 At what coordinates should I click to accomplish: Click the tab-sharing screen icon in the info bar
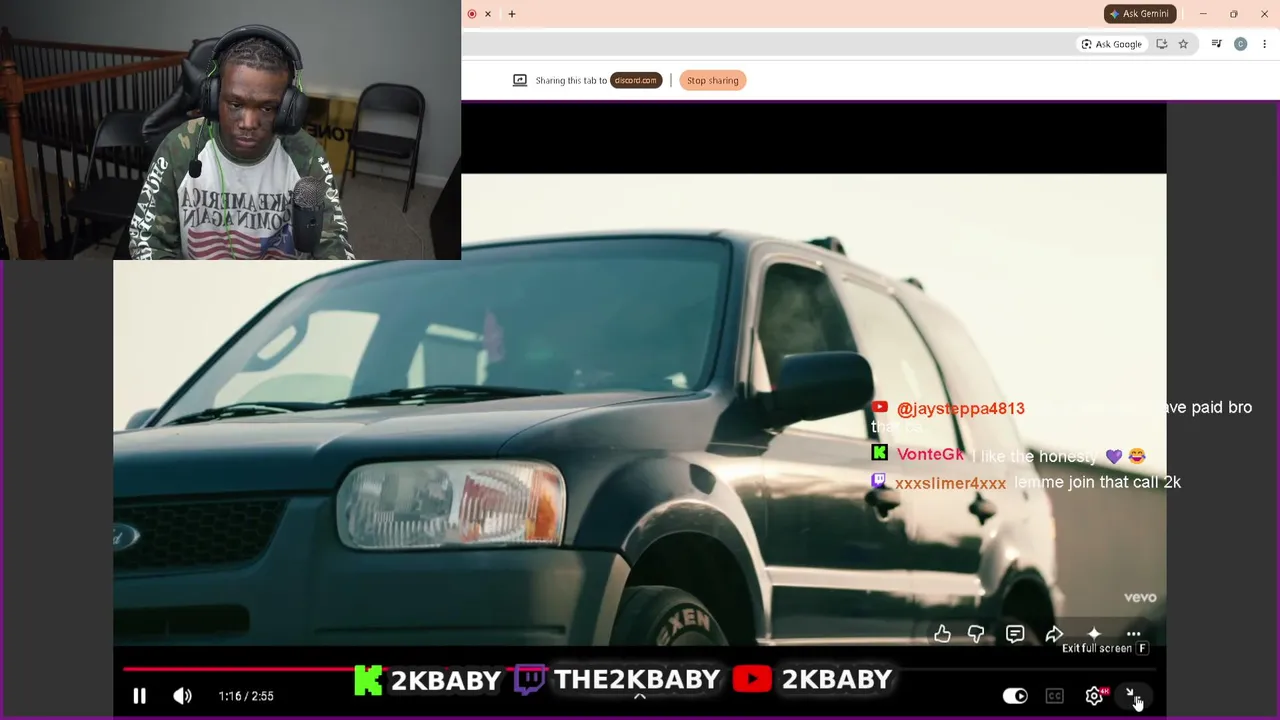tap(520, 81)
